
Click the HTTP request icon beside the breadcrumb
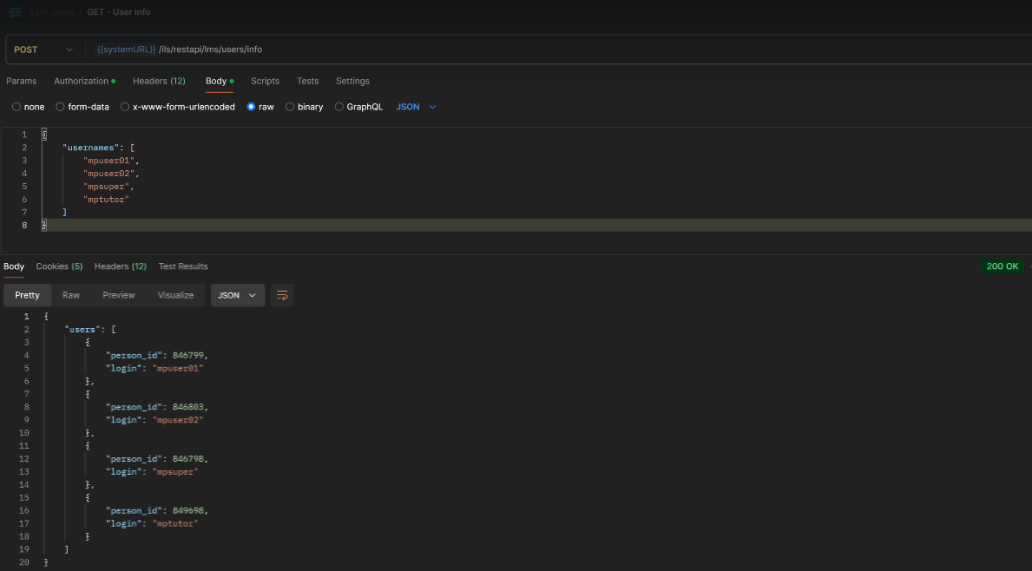coord(15,11)
